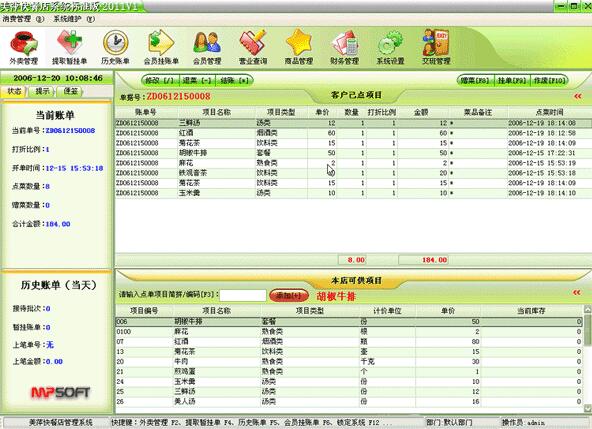Switch to the 便签 tab
The width and height of the screenshot is (592, 429).
[71, 91]
